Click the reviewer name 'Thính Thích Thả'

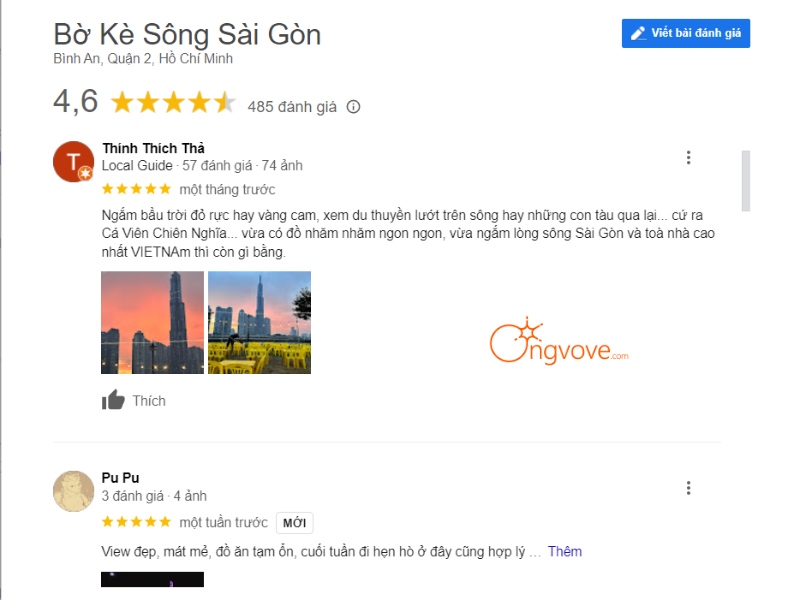tap(153, 148)
